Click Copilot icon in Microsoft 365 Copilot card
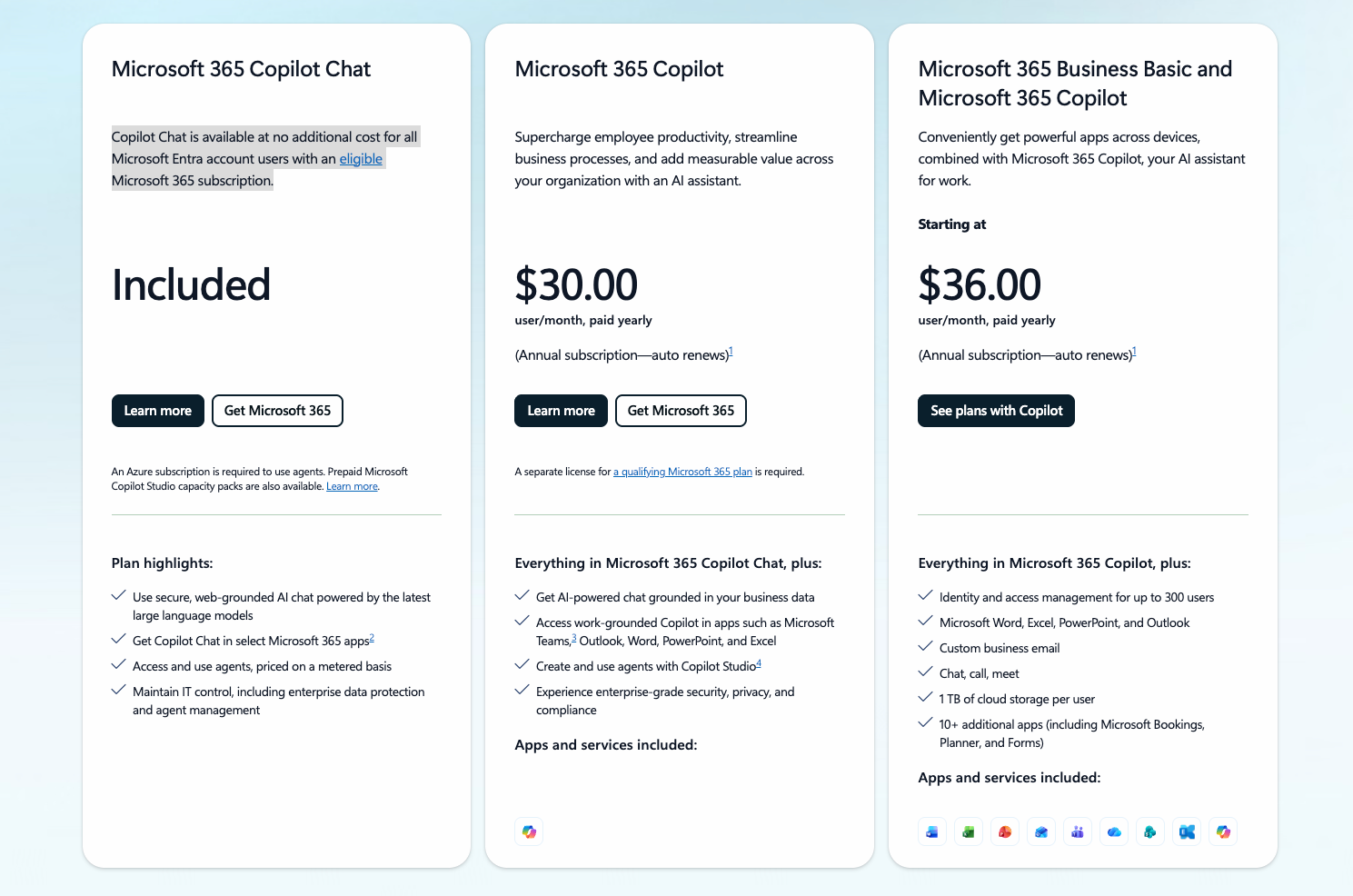 (529, 831)
